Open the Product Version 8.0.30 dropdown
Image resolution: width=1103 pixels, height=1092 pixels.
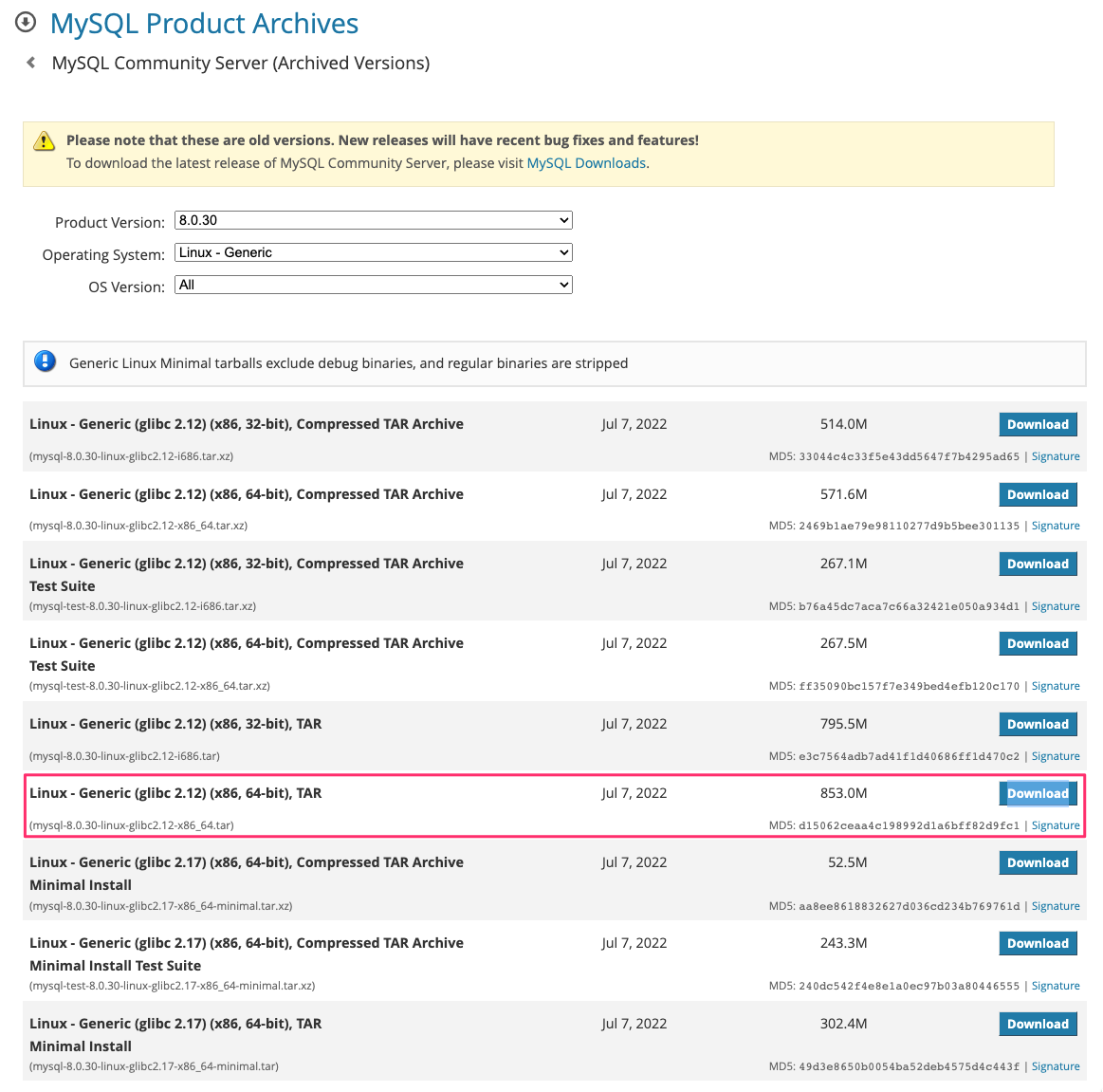[x=374, y=220]
